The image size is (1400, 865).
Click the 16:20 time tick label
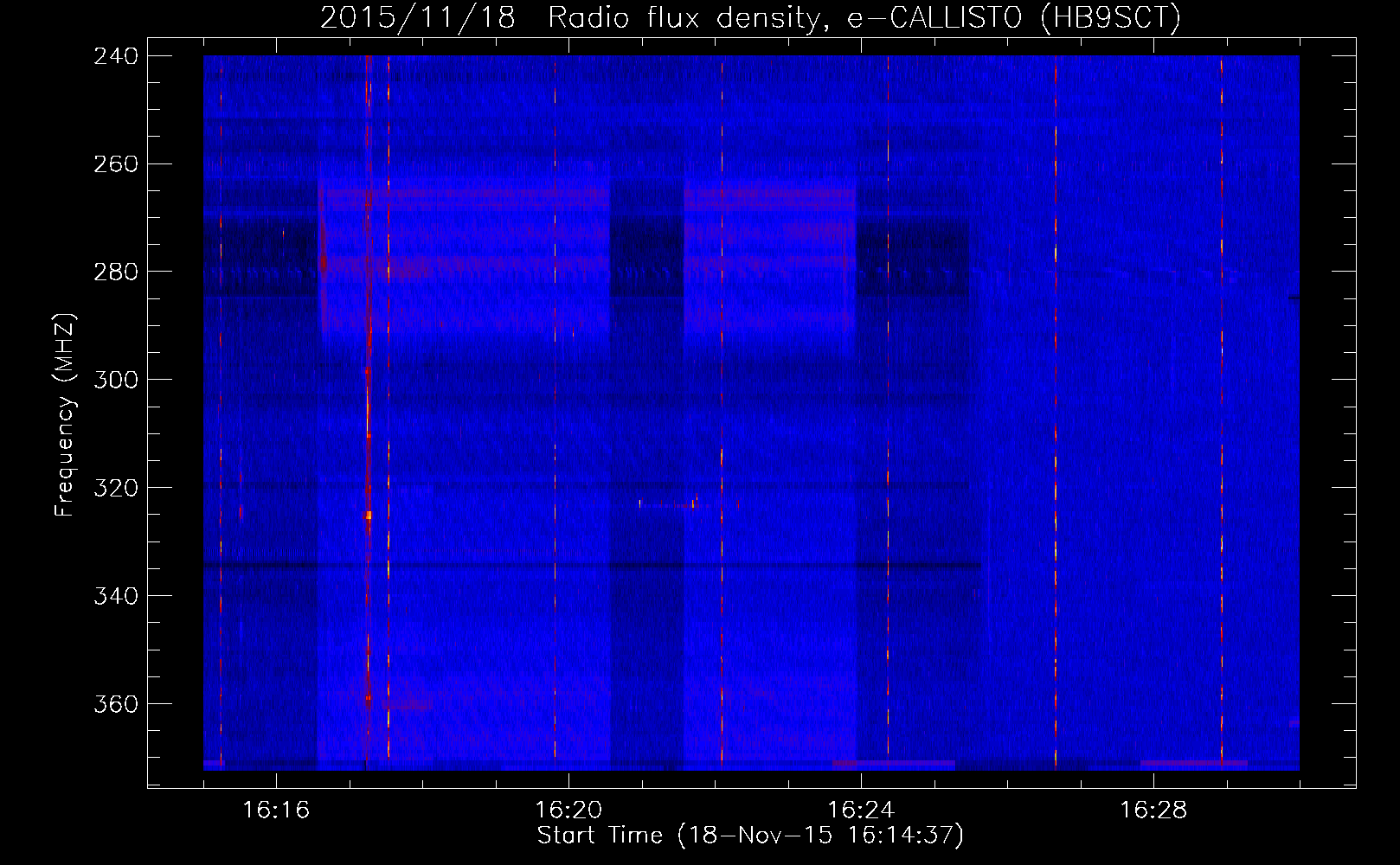(568, 810)
